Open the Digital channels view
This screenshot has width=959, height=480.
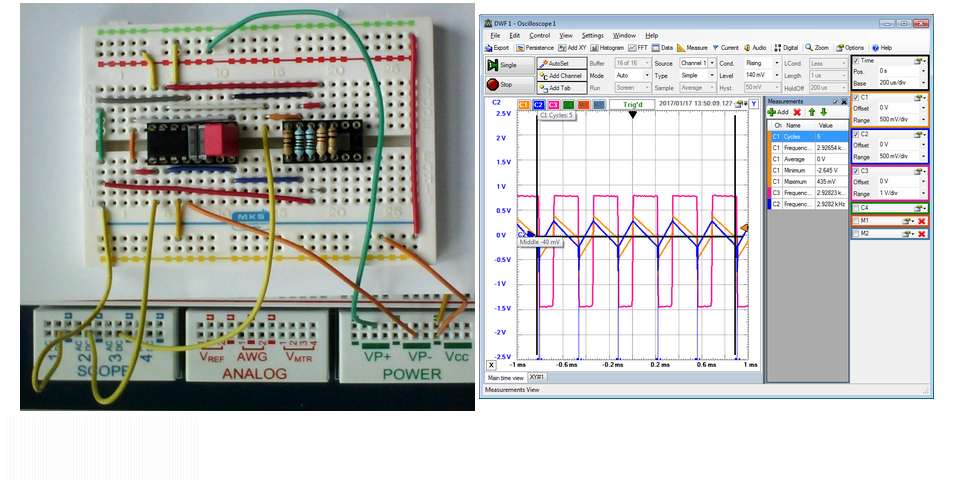[x=786, y=47]
